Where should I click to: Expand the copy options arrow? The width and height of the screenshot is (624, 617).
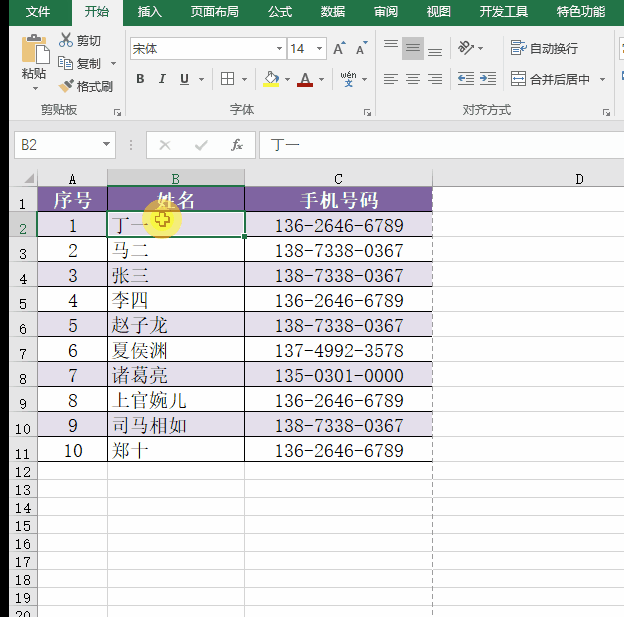[113, 63]
